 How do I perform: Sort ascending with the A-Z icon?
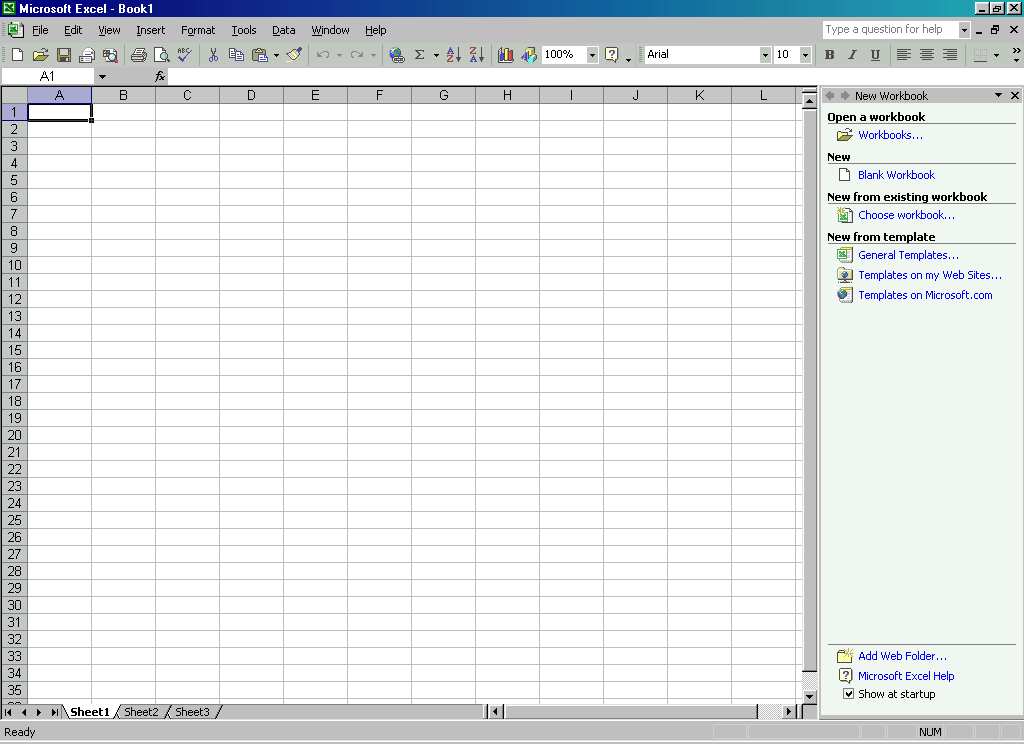(x=453, y=55)
